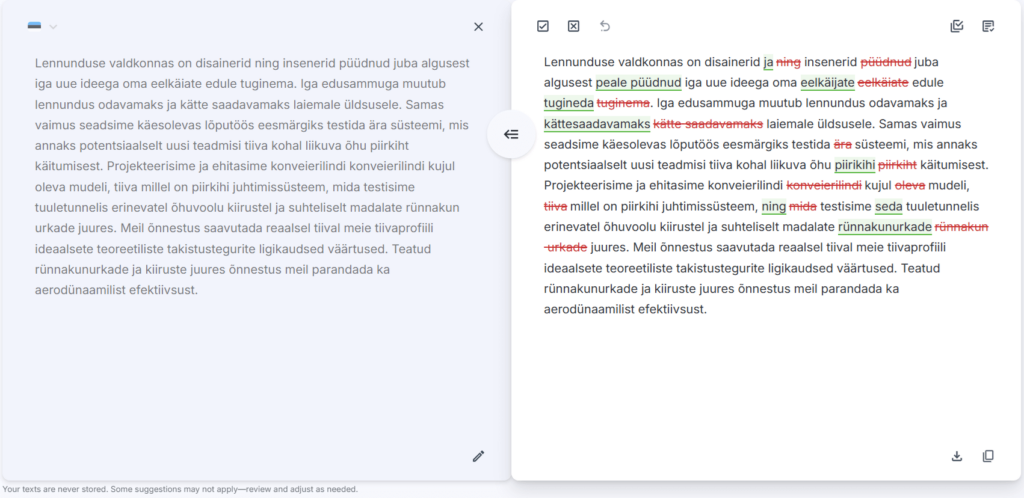This screenshot has width=1024, height=498.
Task: Download the corrected text
Action: click(957, 456)
